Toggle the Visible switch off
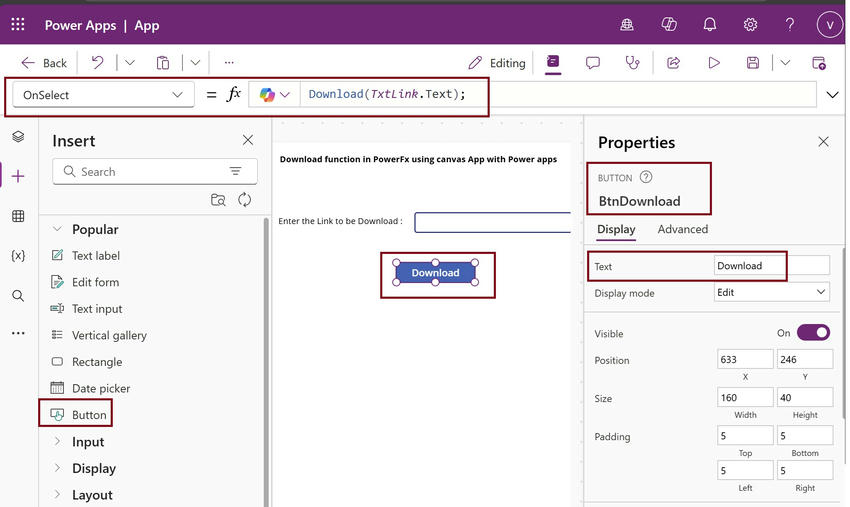 [x=813, y=333]
